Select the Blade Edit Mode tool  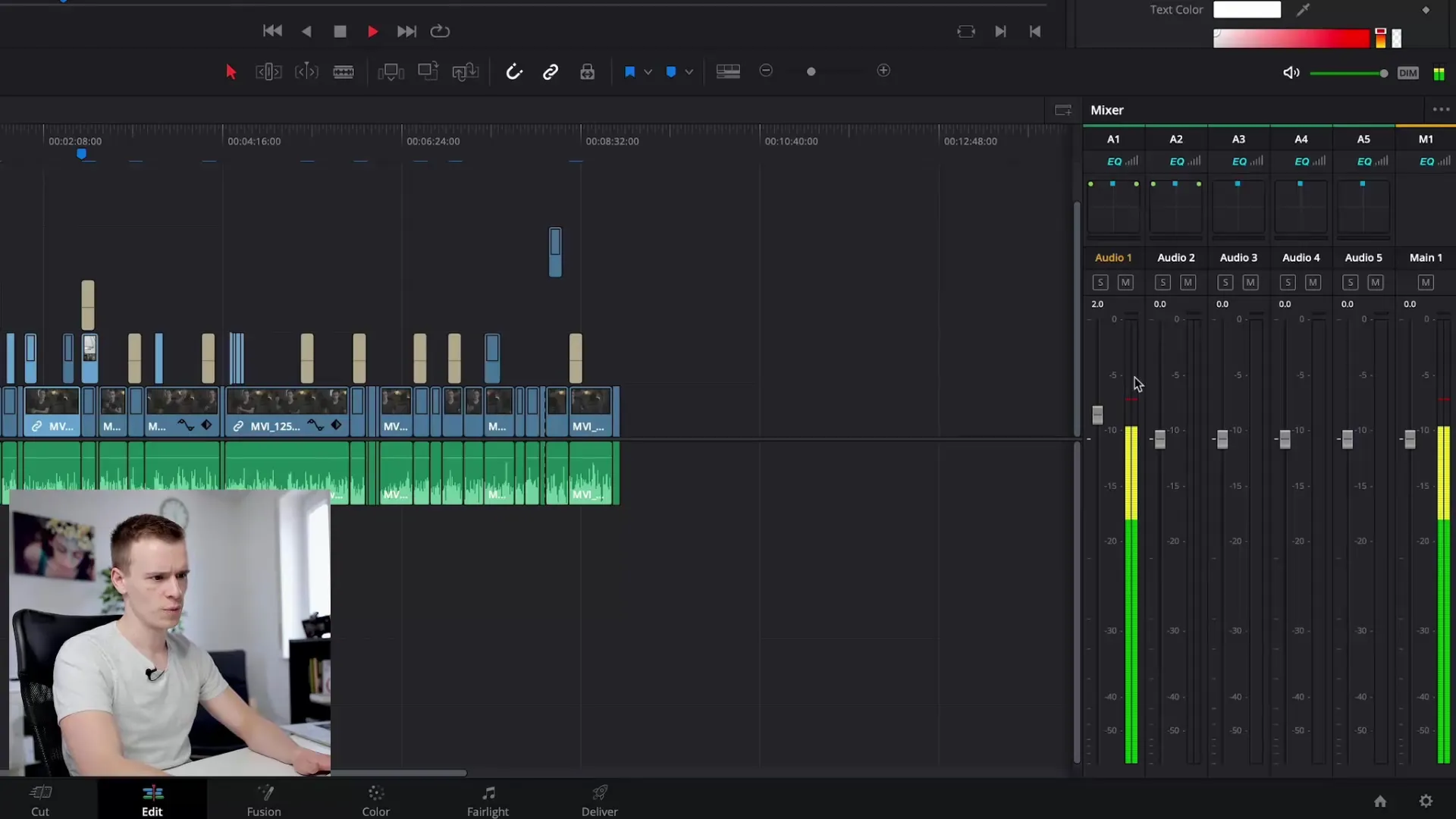coord(344,72)
